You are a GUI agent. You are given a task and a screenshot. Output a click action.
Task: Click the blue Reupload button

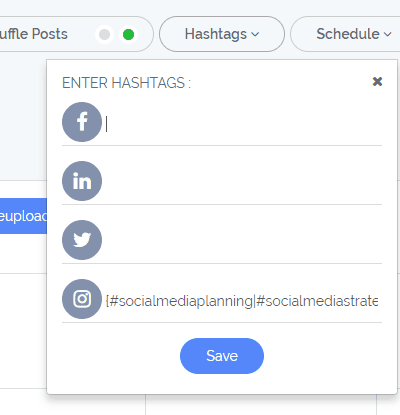(23, 216)
